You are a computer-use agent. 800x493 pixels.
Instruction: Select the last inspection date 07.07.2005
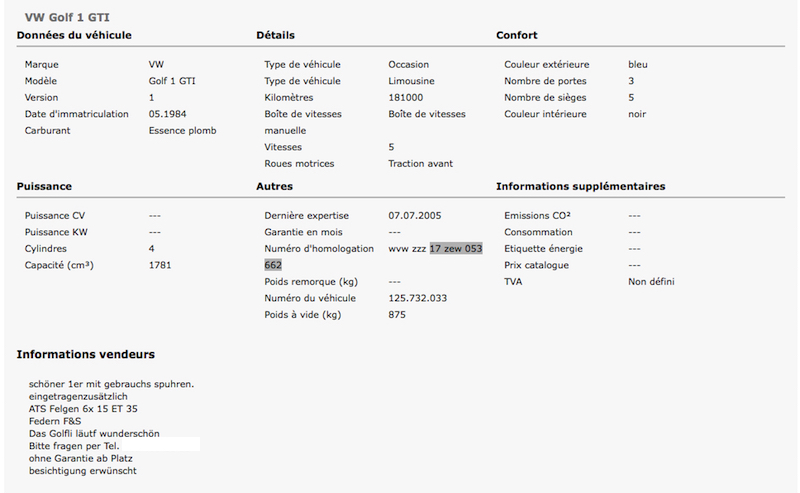tap(415, 216)
